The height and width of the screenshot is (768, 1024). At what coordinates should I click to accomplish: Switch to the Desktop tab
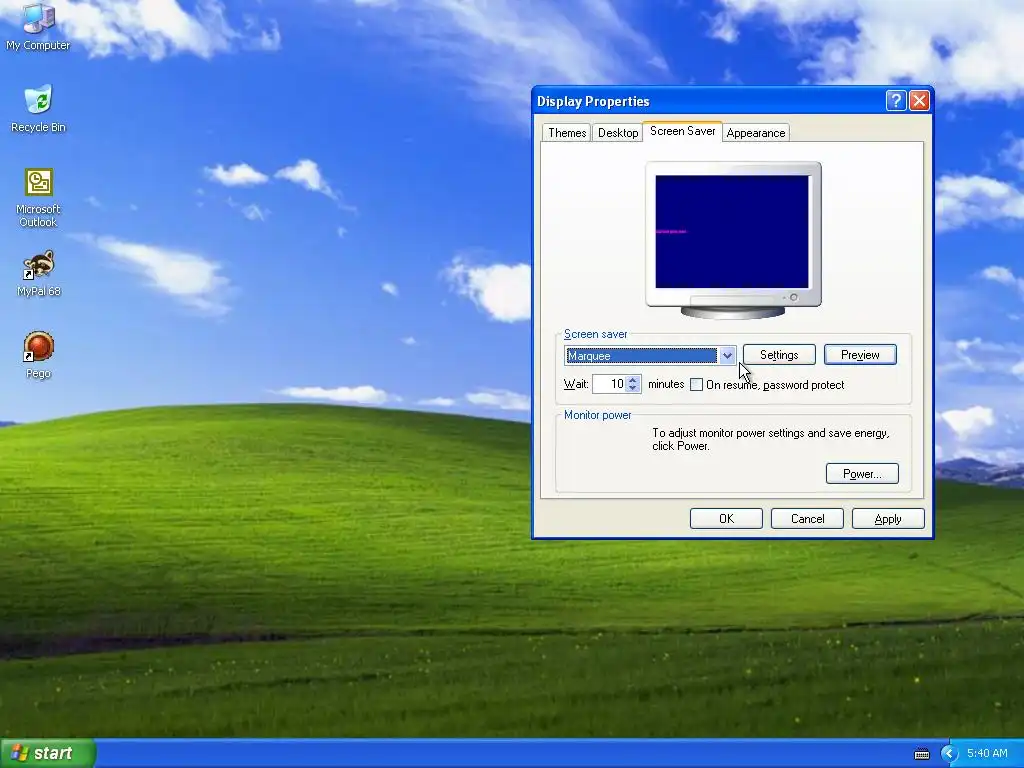click(618, 133)
